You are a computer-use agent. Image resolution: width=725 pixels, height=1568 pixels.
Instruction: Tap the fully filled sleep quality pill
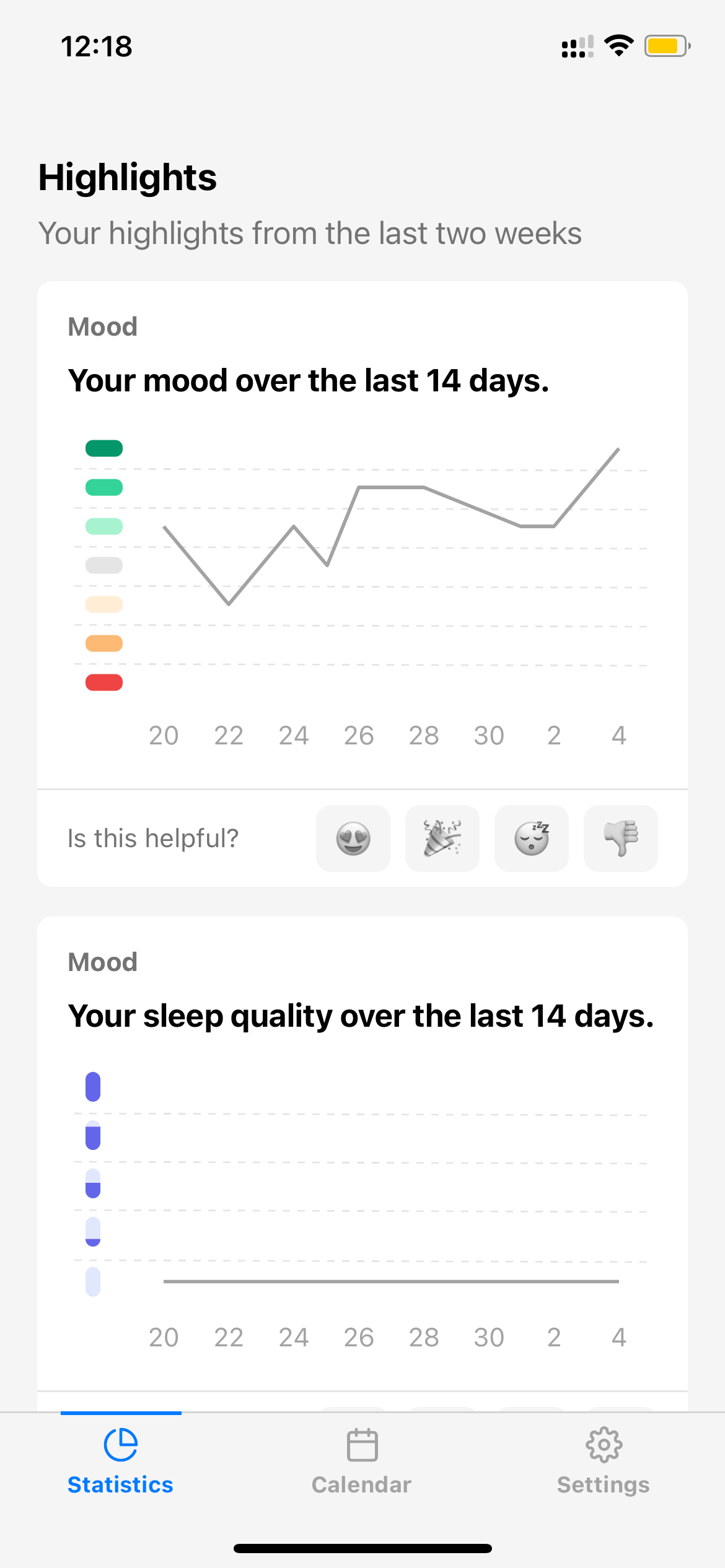(x=93, y=1087)
